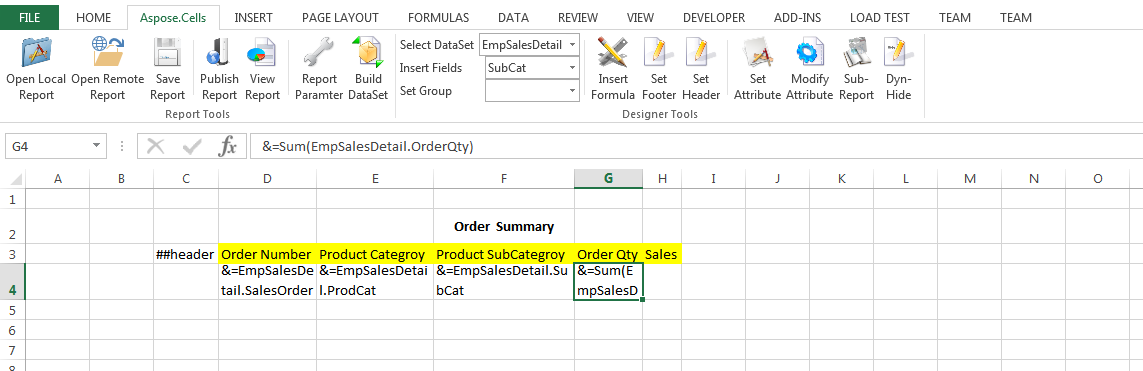The image size is (1143, 371).
Task: Open the Insert Function fx button
Action: tap(228, 147)
